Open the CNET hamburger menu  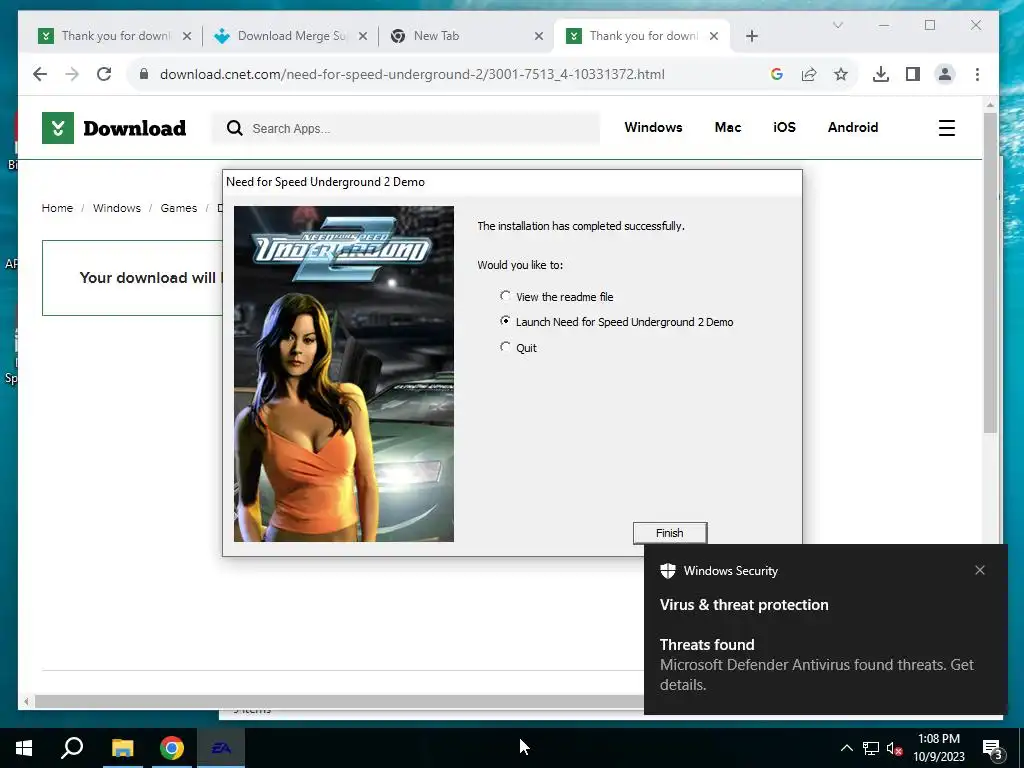point(946,128)
